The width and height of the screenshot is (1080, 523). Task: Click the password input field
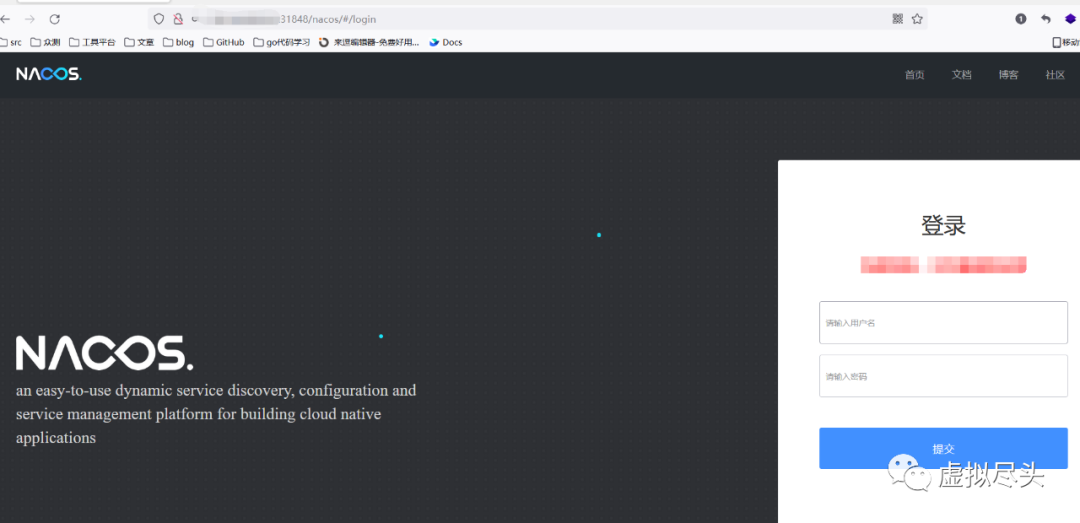pyautogui.click(x=943, y=376)
